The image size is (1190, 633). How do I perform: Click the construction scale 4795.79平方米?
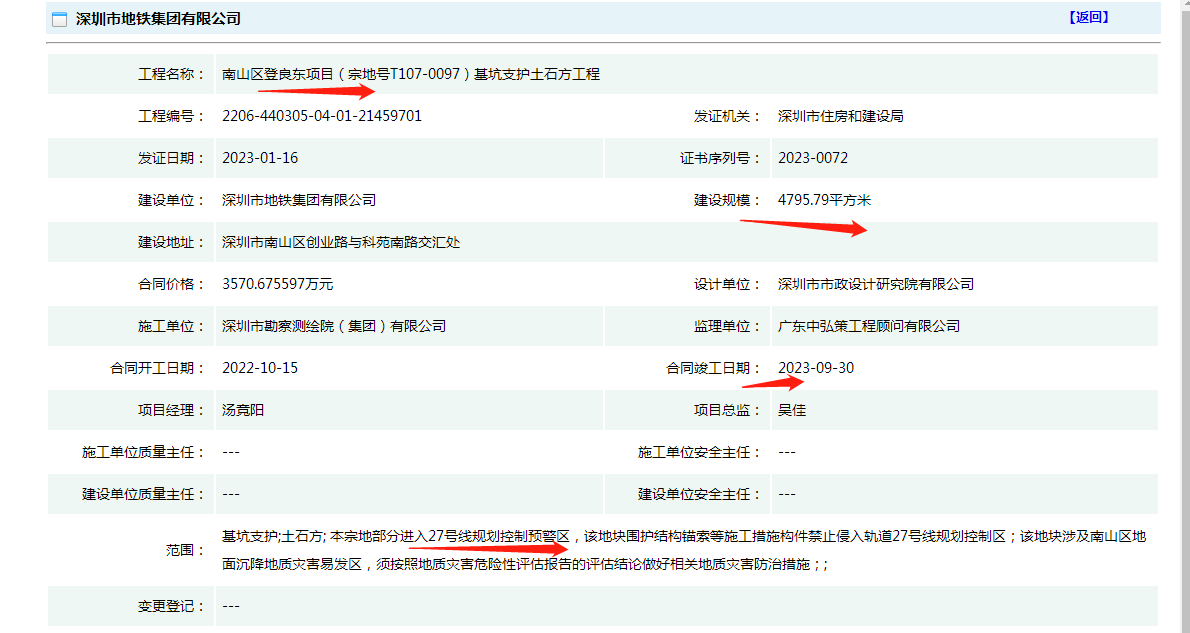(824, 200)
